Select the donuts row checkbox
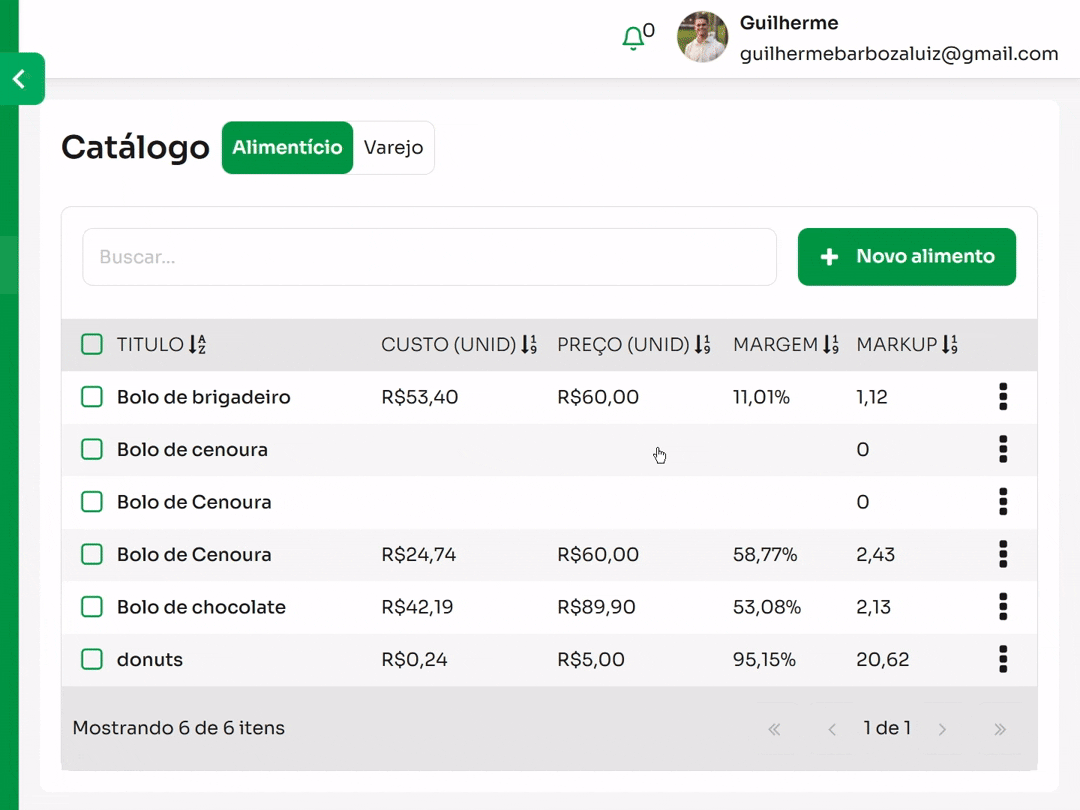 (x=92, y=660)
